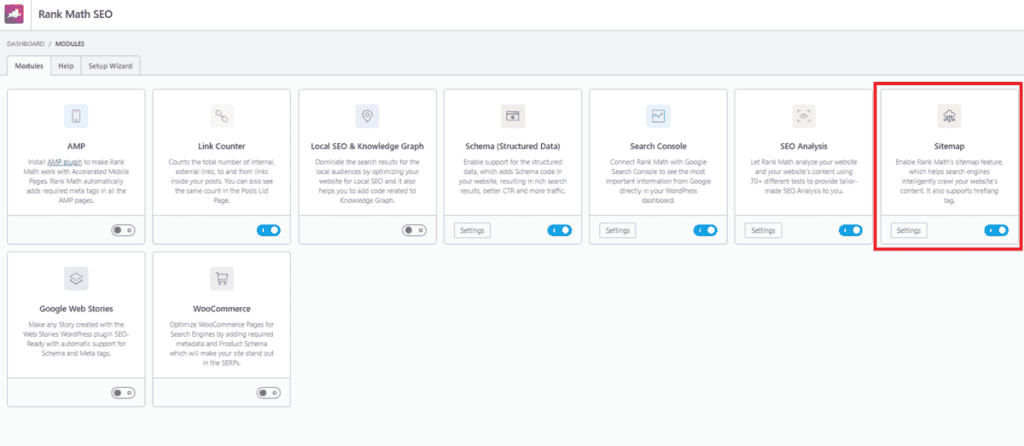1024x446 pixels.
Task: Click the Google Web Stories layers icon
Action: [76, 279]
